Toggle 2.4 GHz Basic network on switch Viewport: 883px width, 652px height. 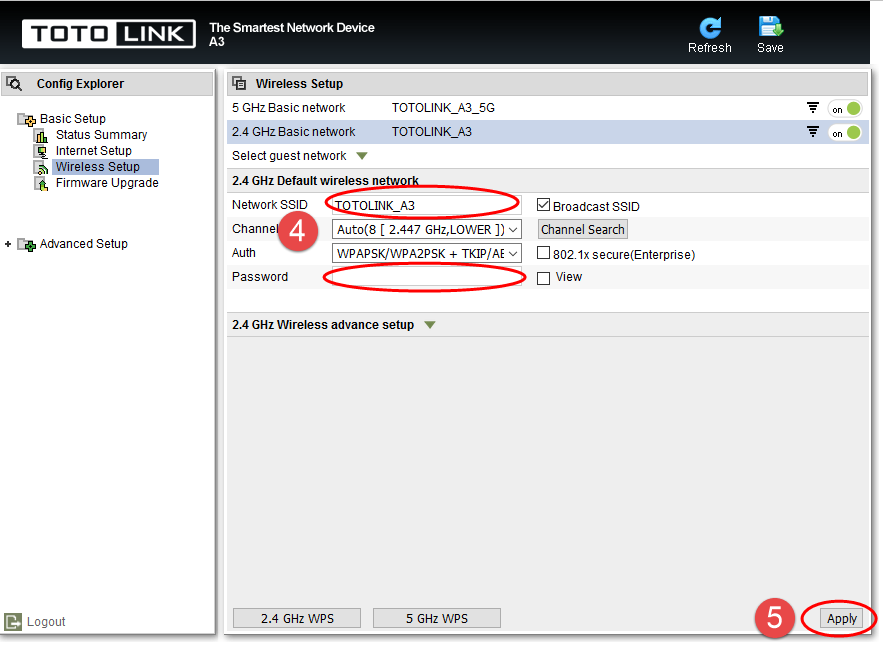[845, 133]
